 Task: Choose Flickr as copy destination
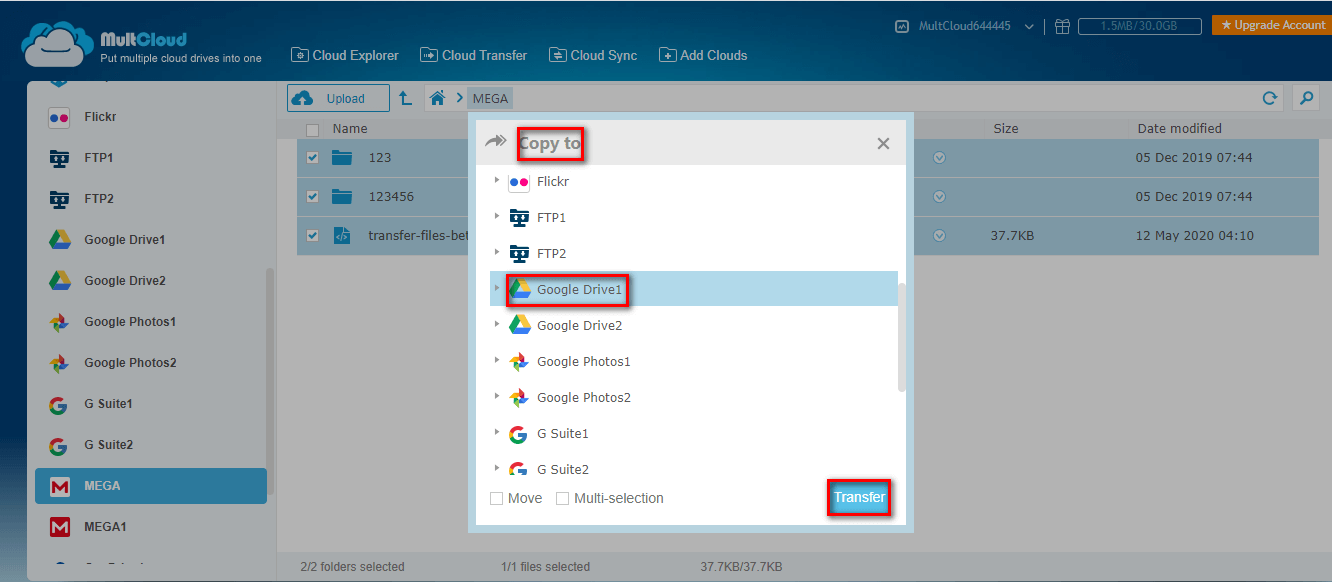point(693,181)
